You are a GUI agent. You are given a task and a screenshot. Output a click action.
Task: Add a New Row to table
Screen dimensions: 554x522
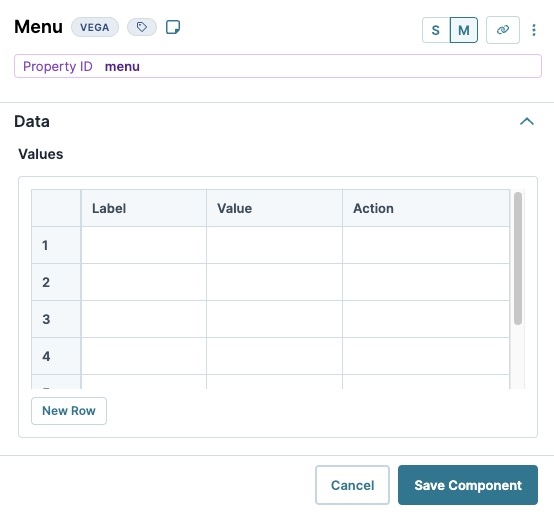point(69,411)
